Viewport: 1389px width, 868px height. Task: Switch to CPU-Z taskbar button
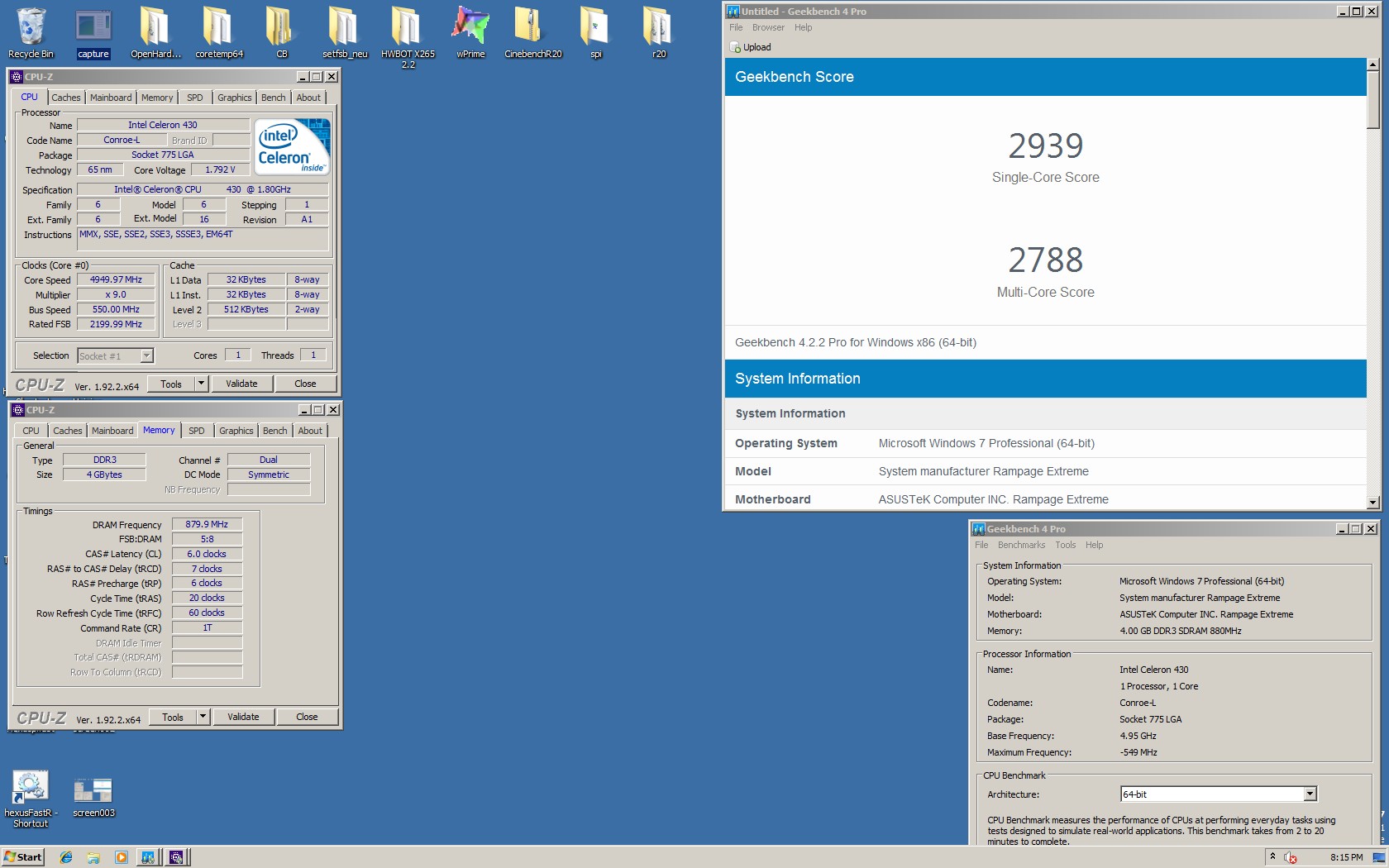(x=176, y=857)
